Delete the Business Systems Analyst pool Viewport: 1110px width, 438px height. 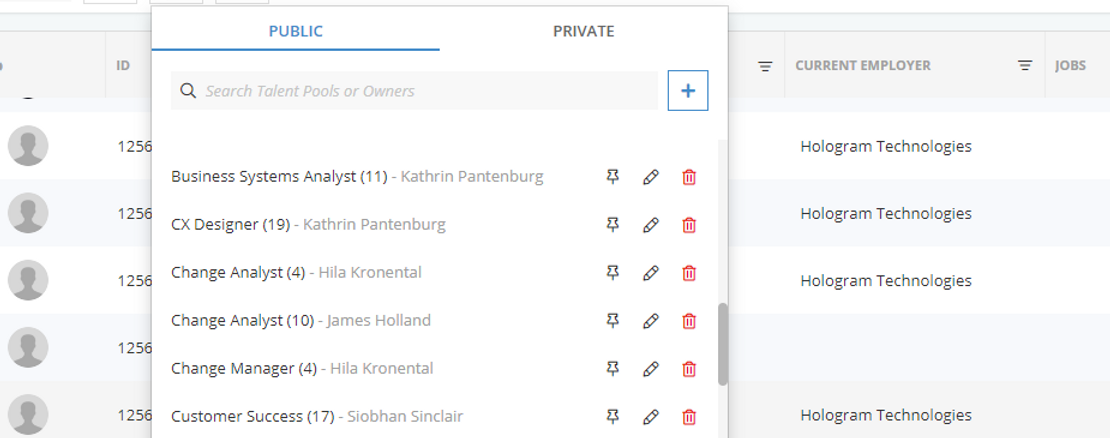(x=689, y=177)
